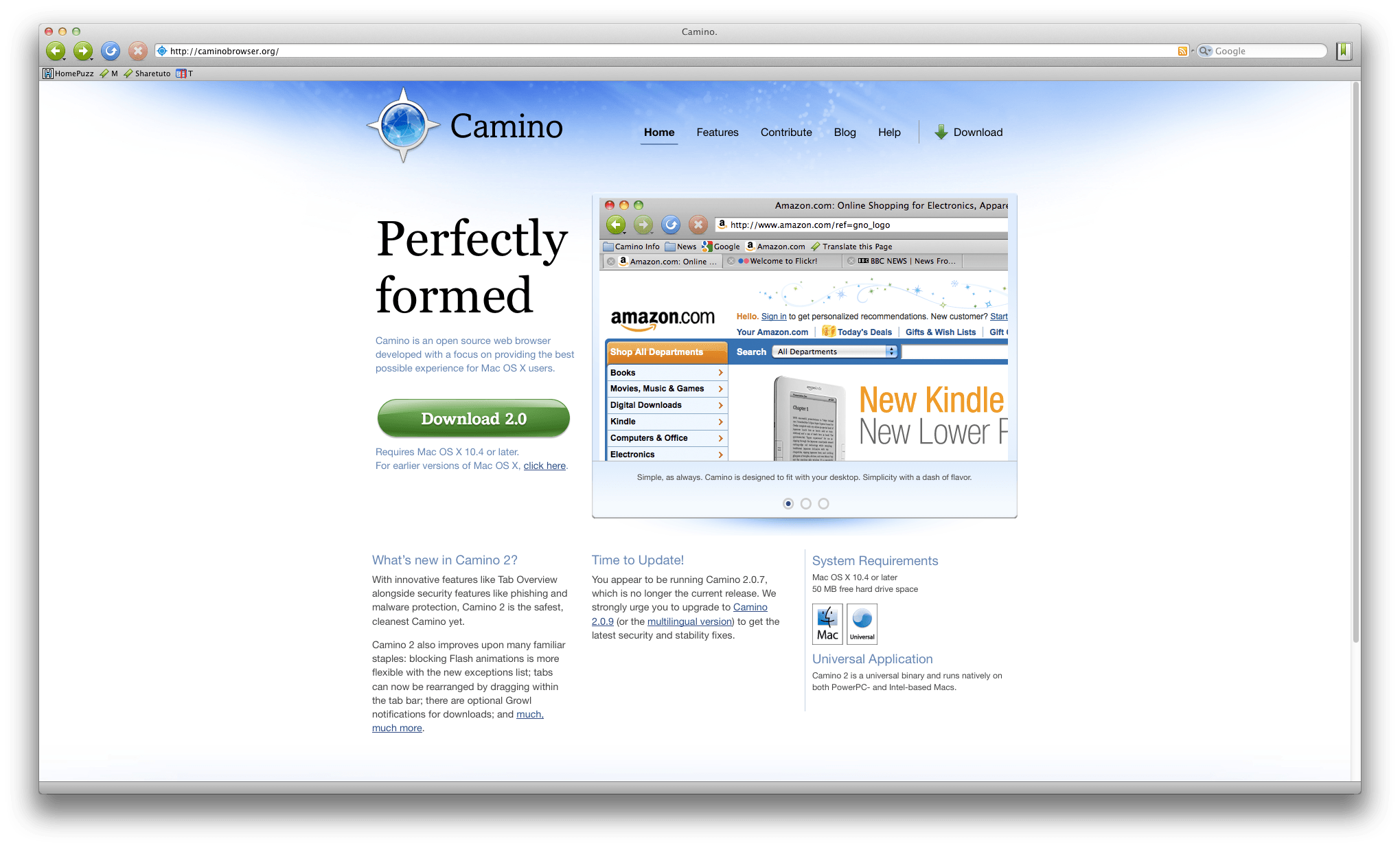Image resolution: width=1400 pixels, height=848 pixels.
Task: Click the Camino compass globe logo
Action: 403,126
